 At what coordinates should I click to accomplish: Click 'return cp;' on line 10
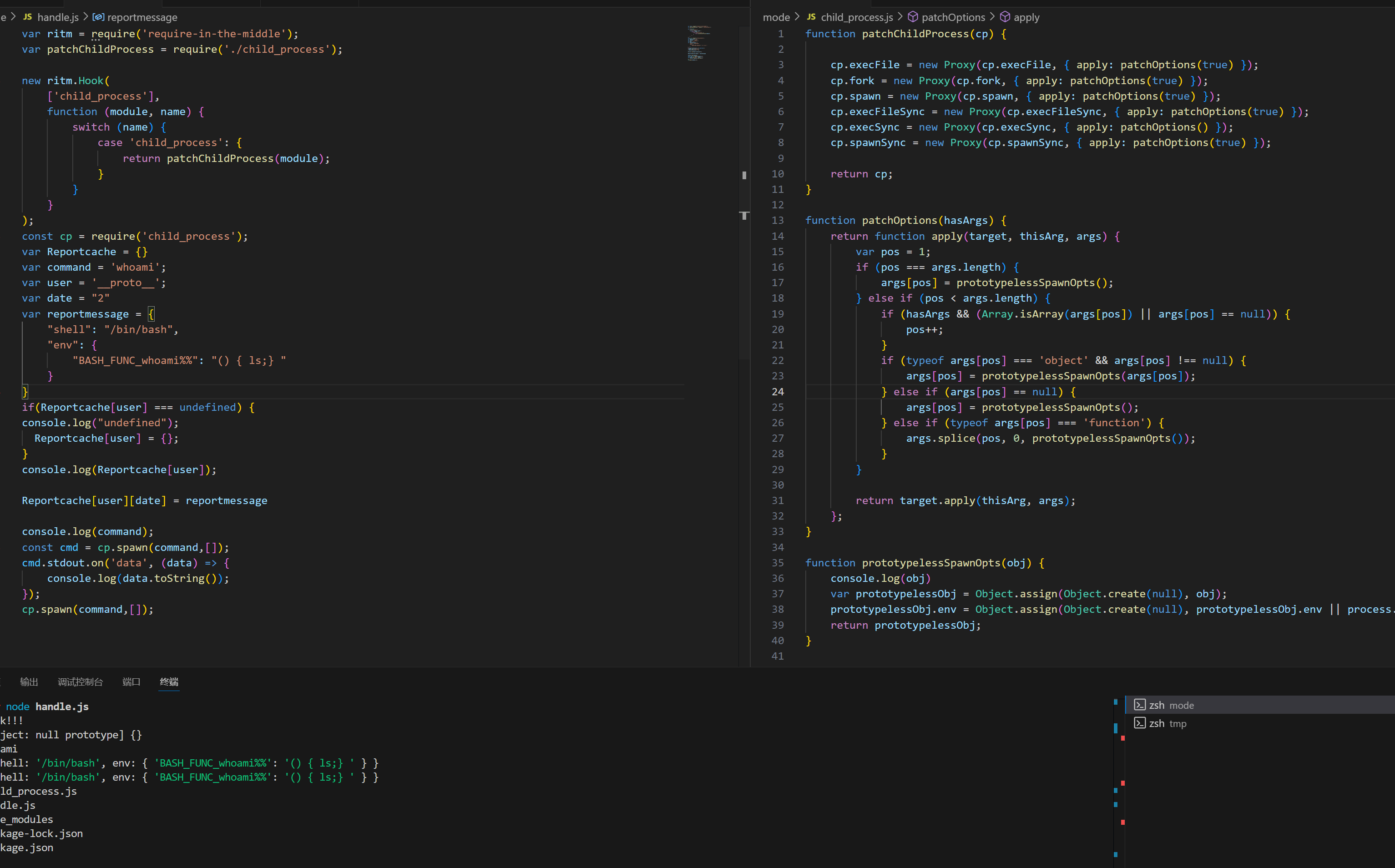(x=861, y=174)
